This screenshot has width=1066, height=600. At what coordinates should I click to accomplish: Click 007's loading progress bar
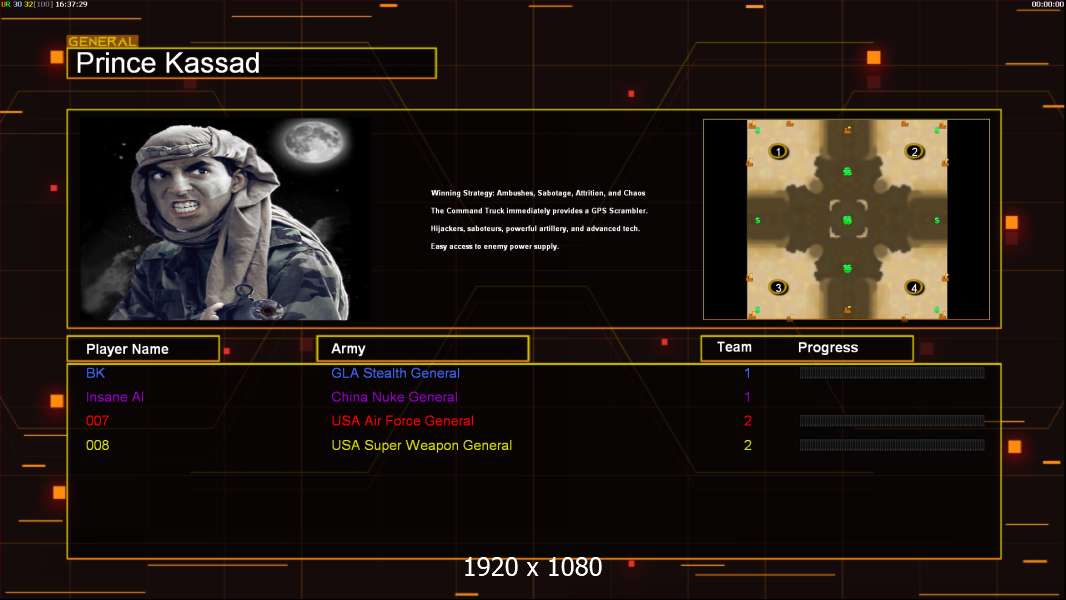point(892,421)
